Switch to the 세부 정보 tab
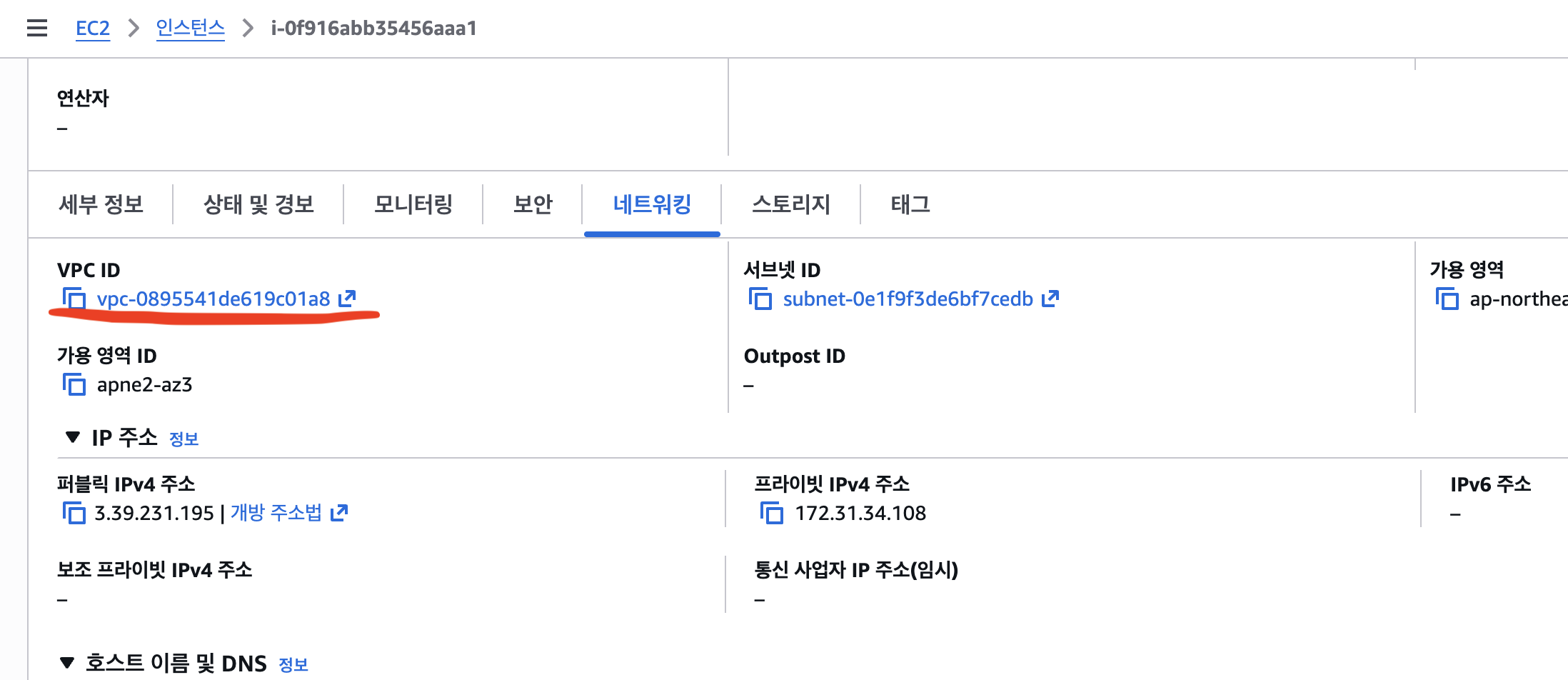This screenshot has height=680, width=1568. pos(101,204)
